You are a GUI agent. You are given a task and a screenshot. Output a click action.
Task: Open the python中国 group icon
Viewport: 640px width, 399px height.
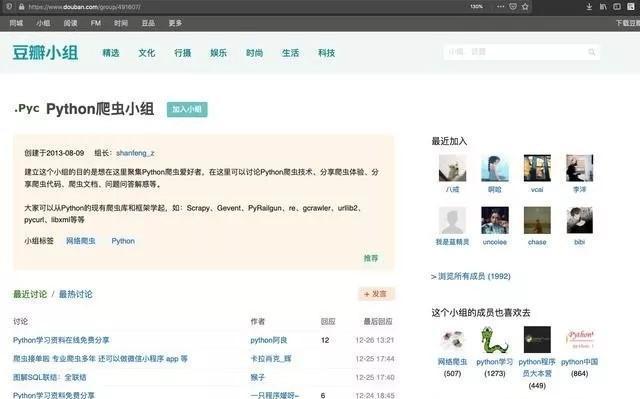[x=580, y=339]
